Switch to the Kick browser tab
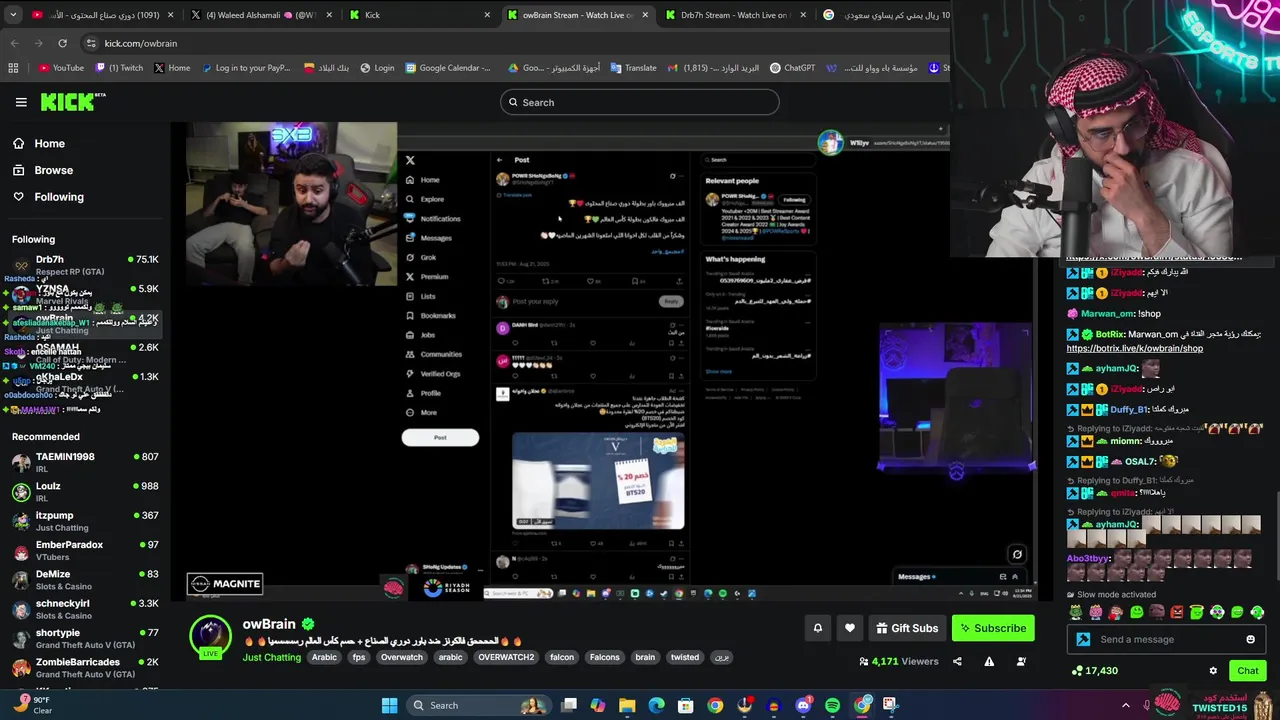 coord(420,15)
